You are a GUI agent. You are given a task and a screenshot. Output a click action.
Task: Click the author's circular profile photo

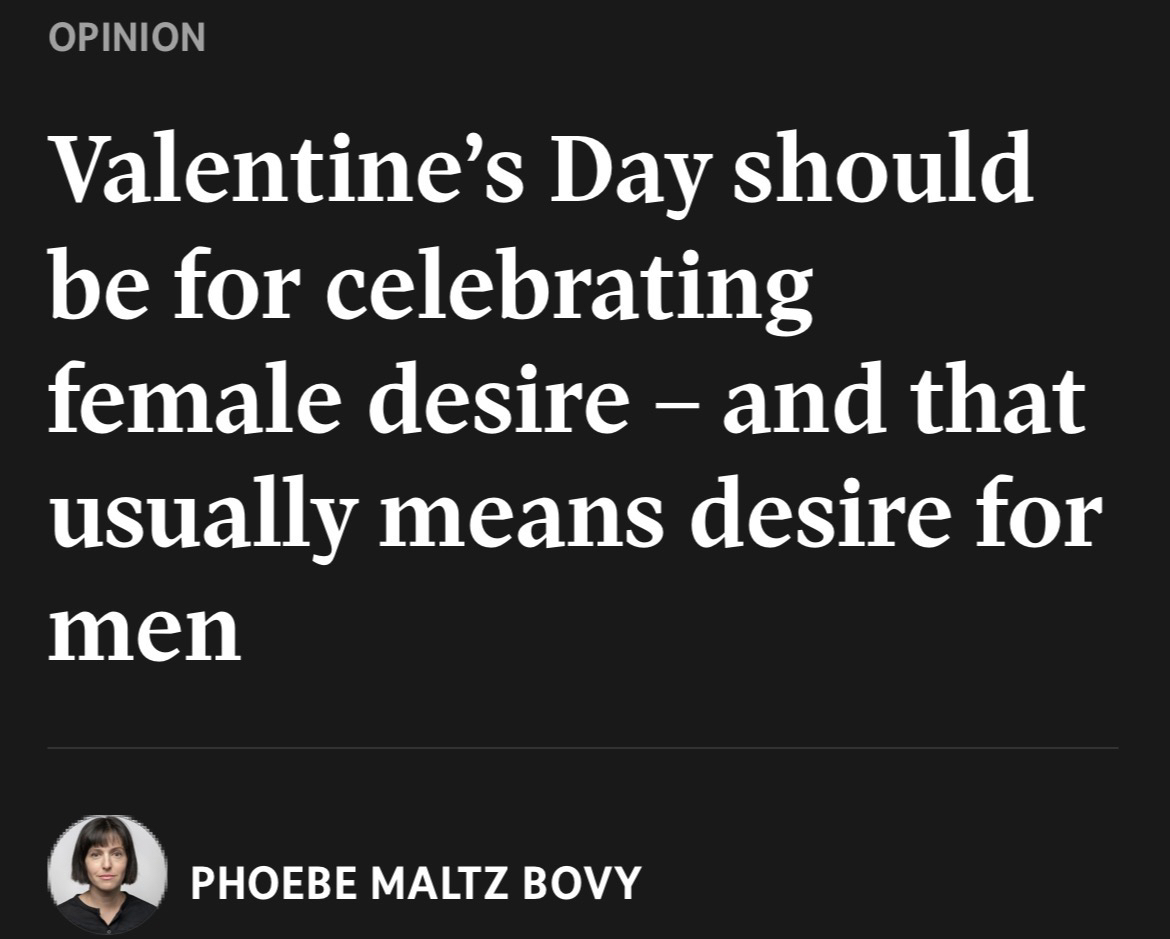[x=107, y=874]
